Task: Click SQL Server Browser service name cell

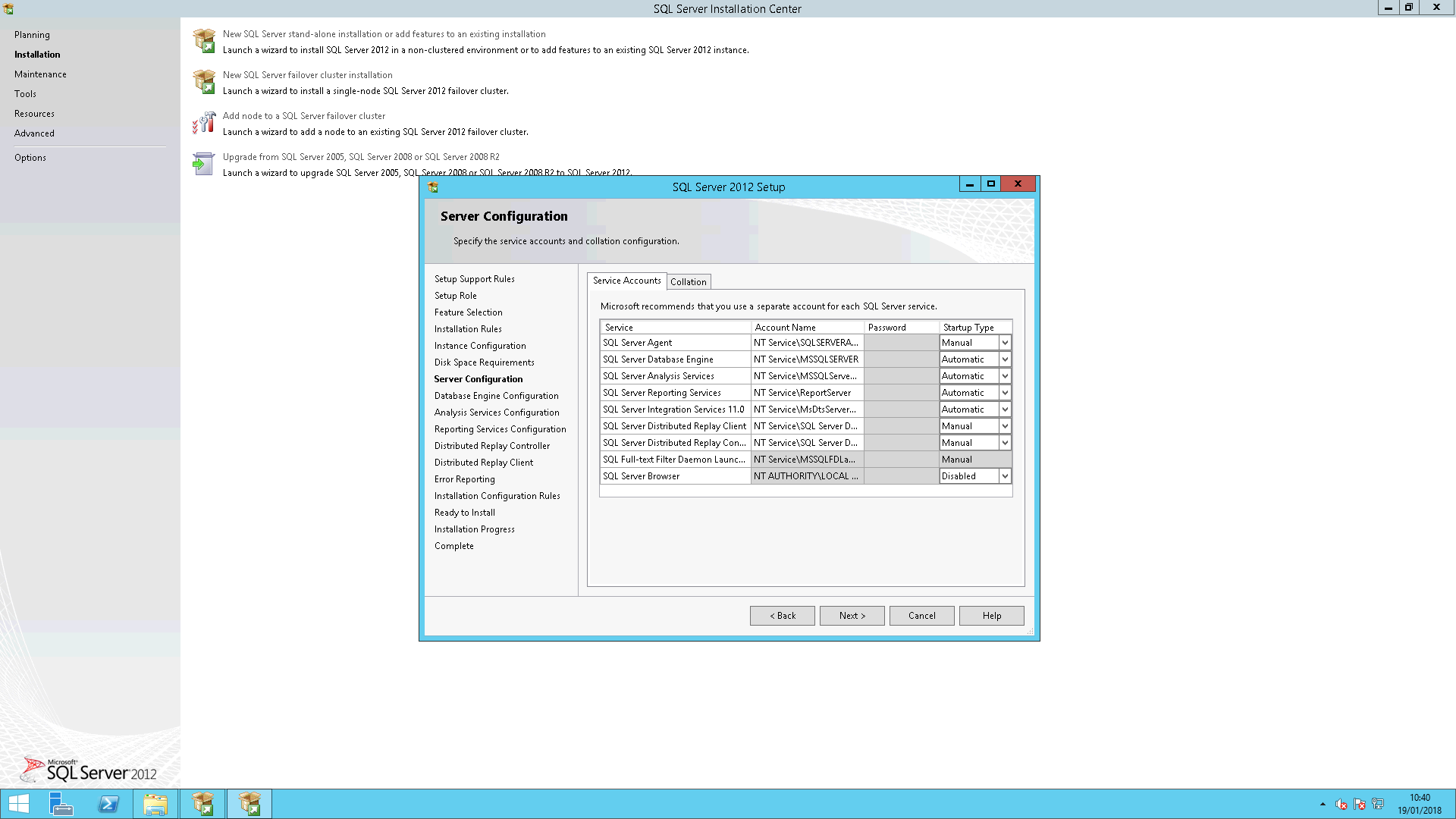Action: tap(676, 476)
